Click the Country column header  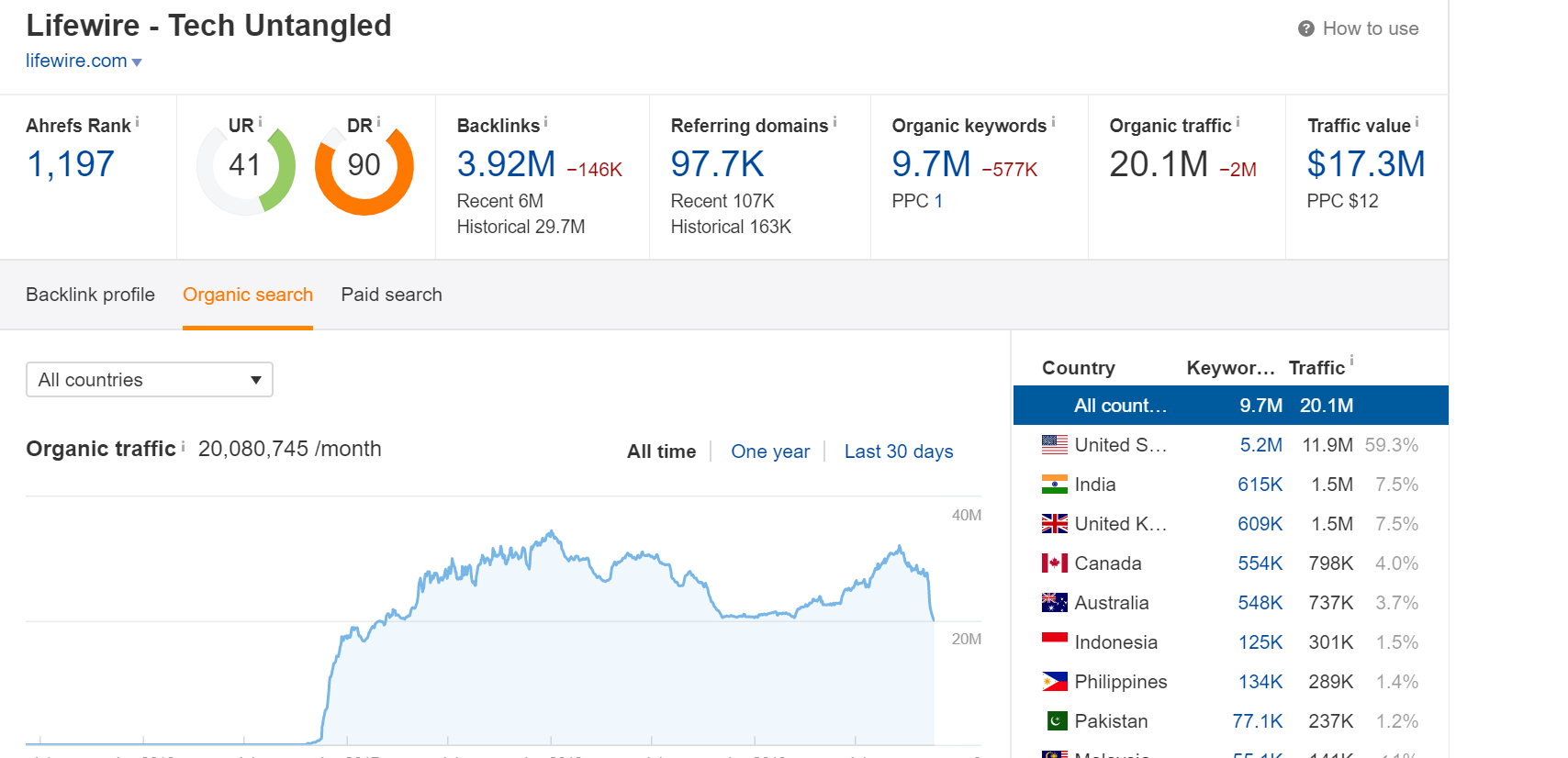[1079, 368]
